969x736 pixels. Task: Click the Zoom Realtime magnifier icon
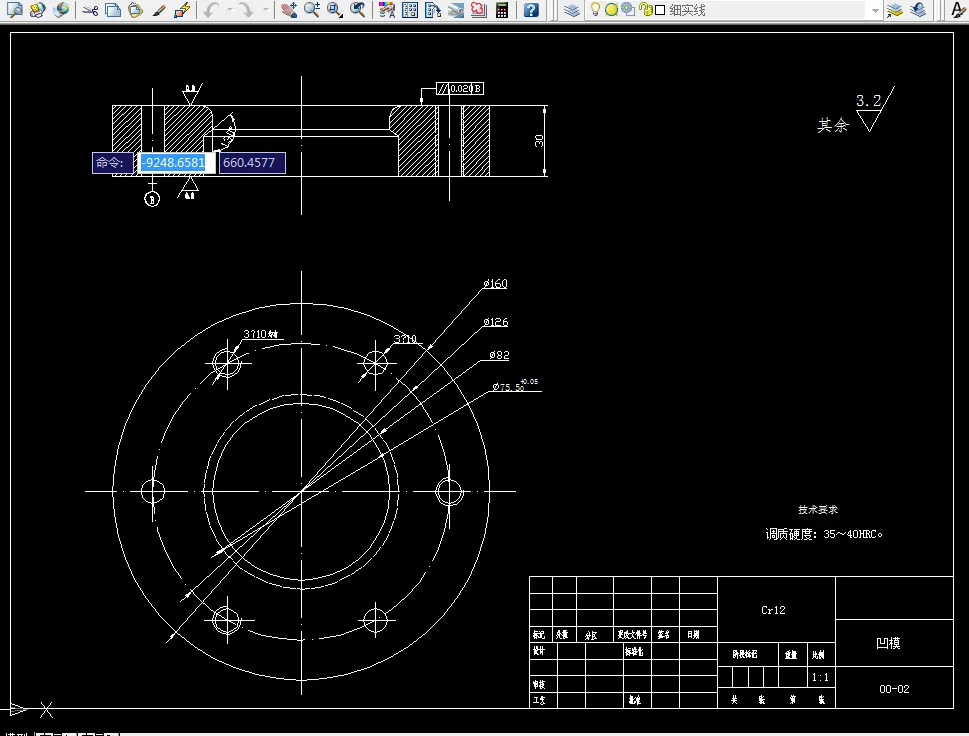[311, 10]
